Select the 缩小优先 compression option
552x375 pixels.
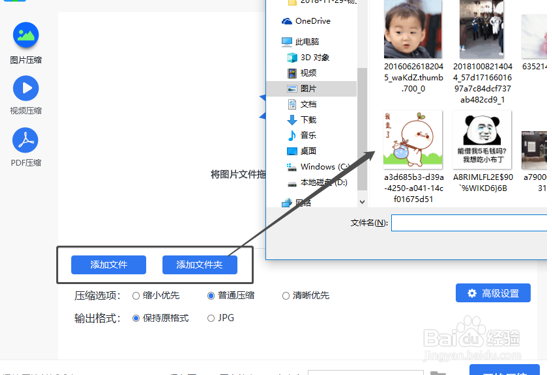(156, 295)
